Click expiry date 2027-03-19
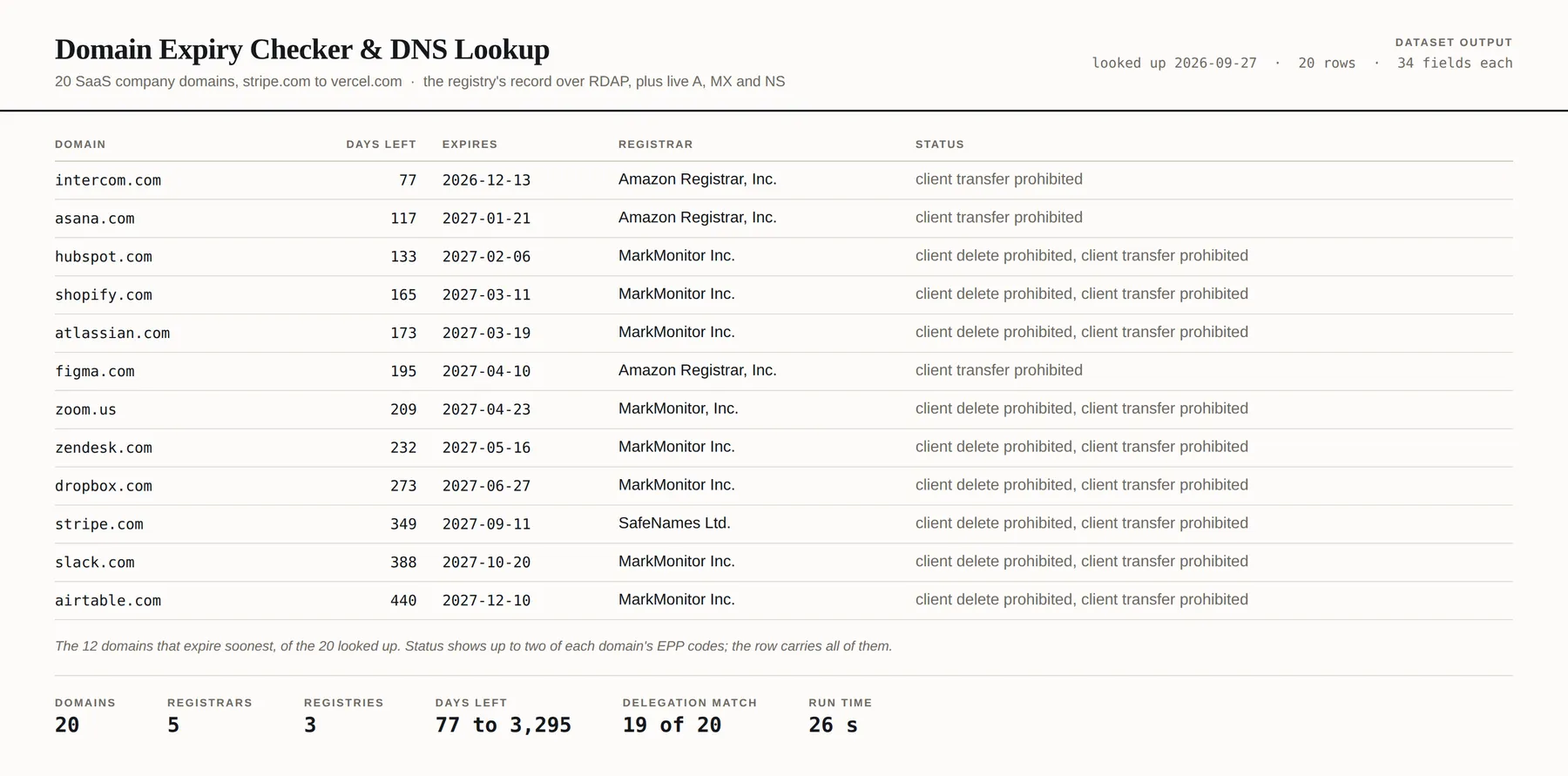 486,334
